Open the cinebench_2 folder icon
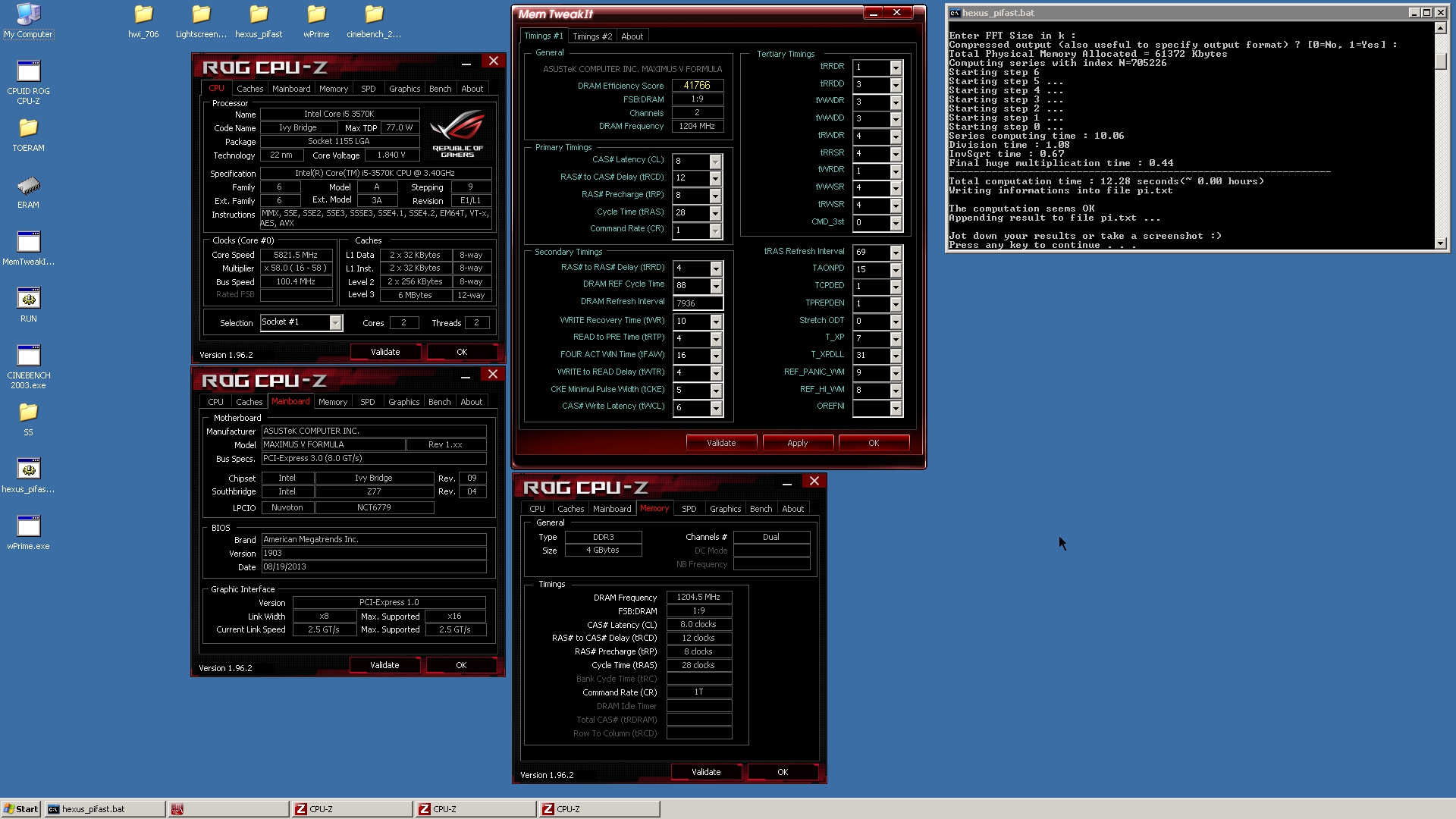1456x819 pixels. [374, 20]
